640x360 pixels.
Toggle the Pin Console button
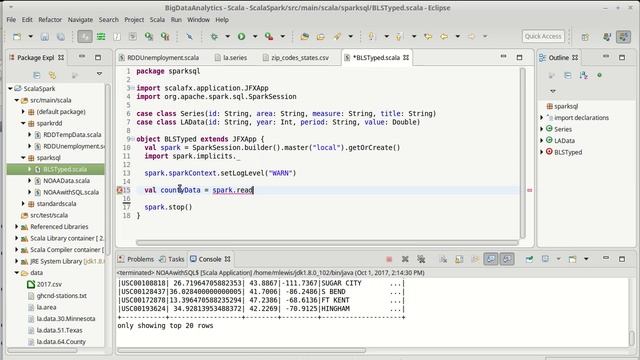(x=529, y=259)
